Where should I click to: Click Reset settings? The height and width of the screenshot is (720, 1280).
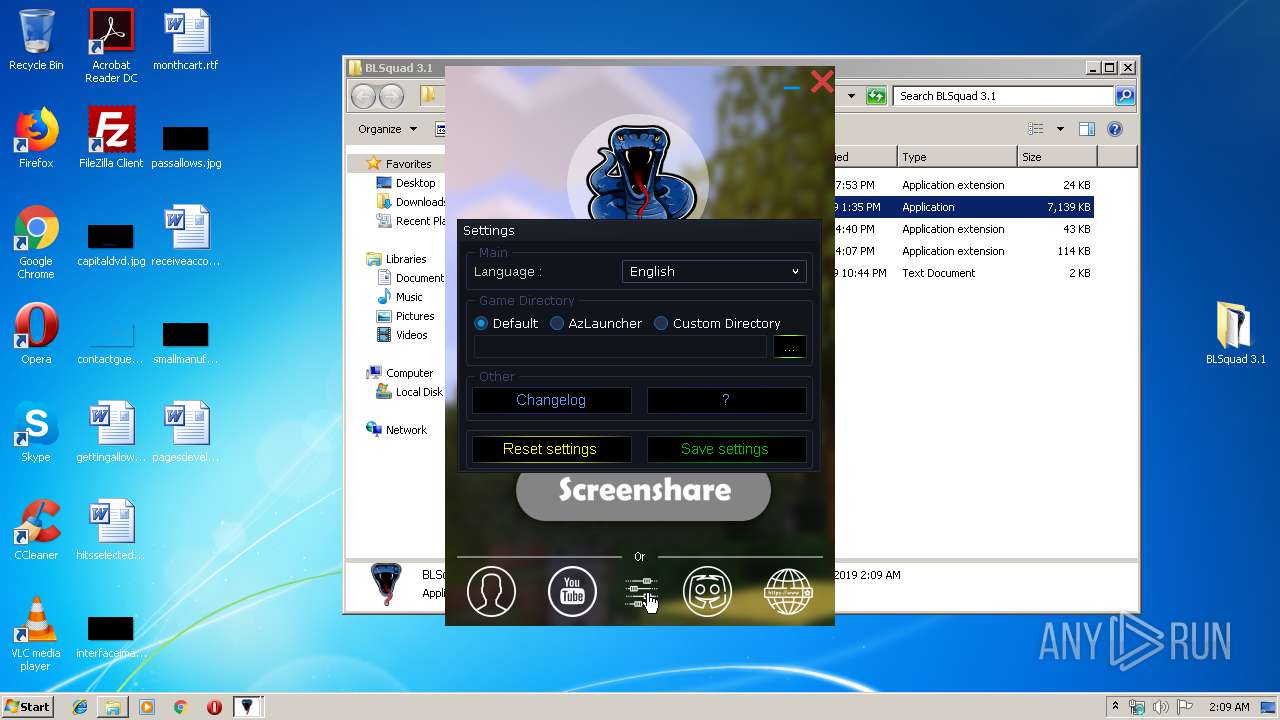(x=551, y=449)
